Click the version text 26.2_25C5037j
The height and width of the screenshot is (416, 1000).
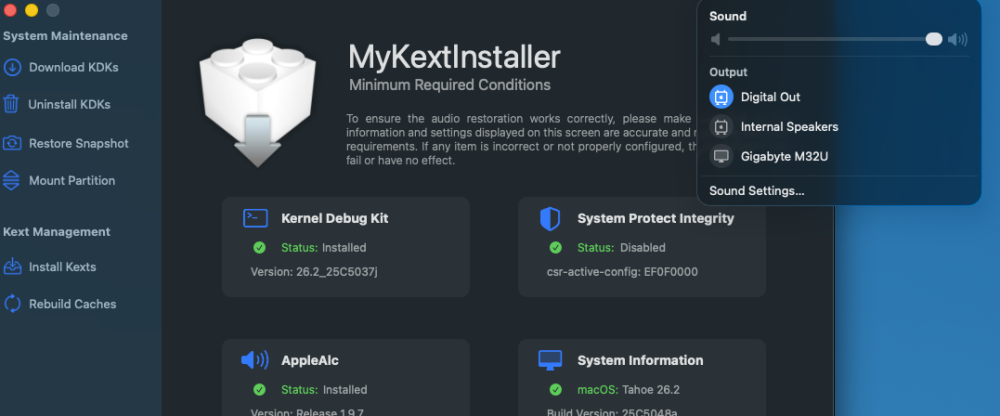[x=337, y=272]
